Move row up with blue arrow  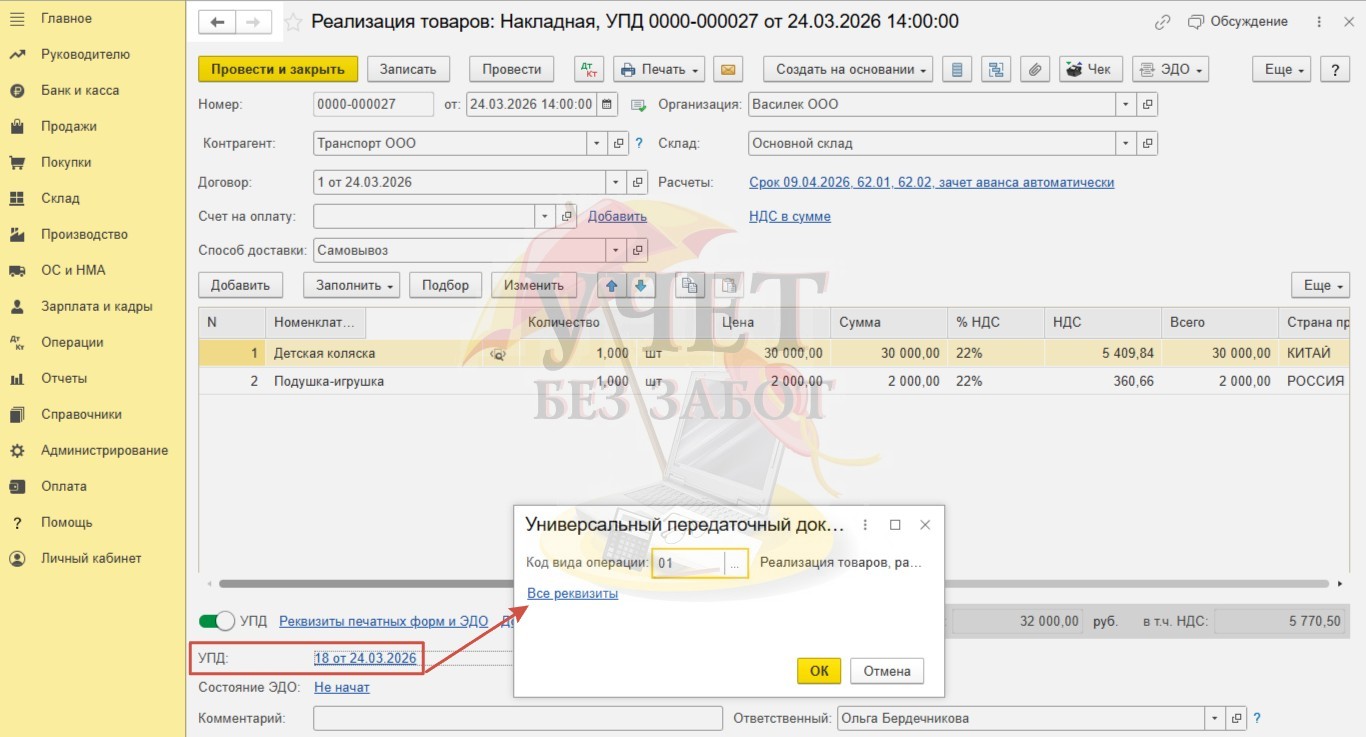[x=611, y=285]
